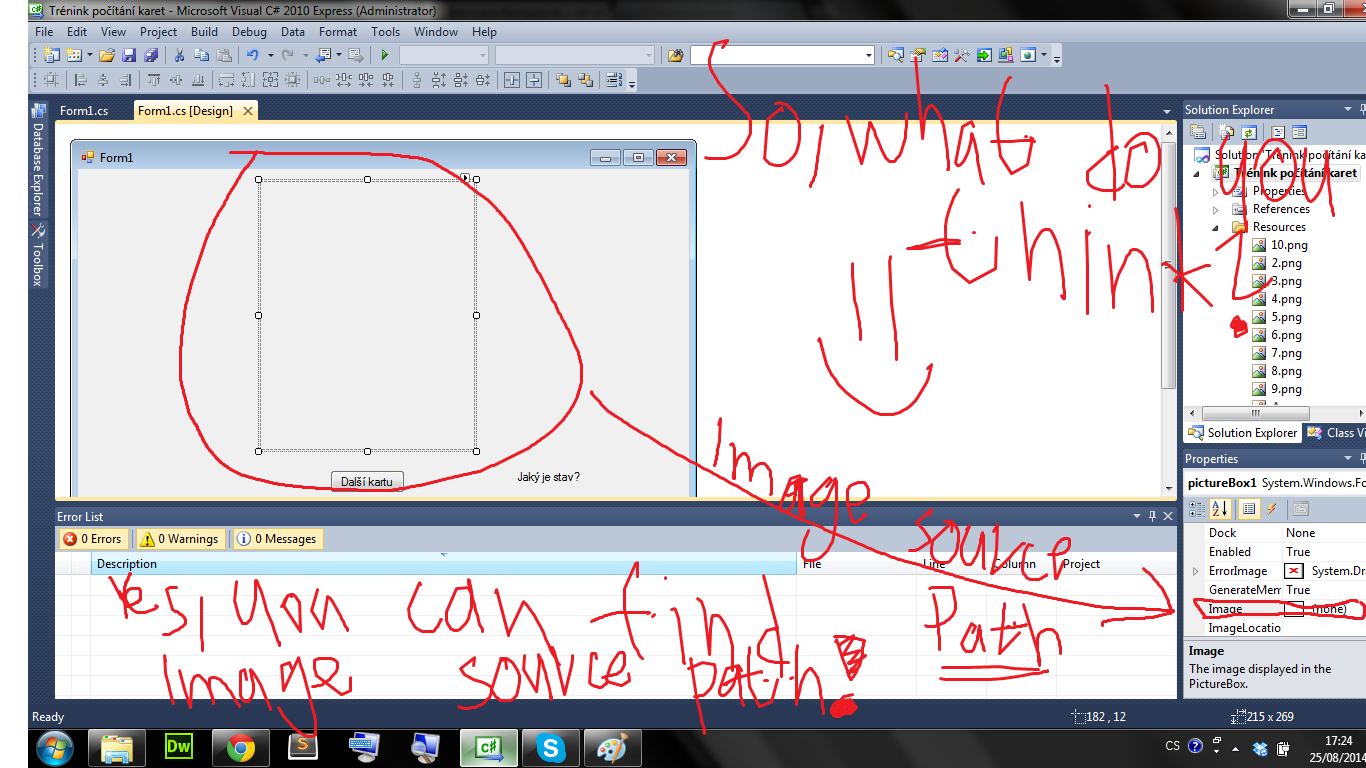The image size is (1366, 768).
Task: Open the Debug menu
Action: pos(249,32)
